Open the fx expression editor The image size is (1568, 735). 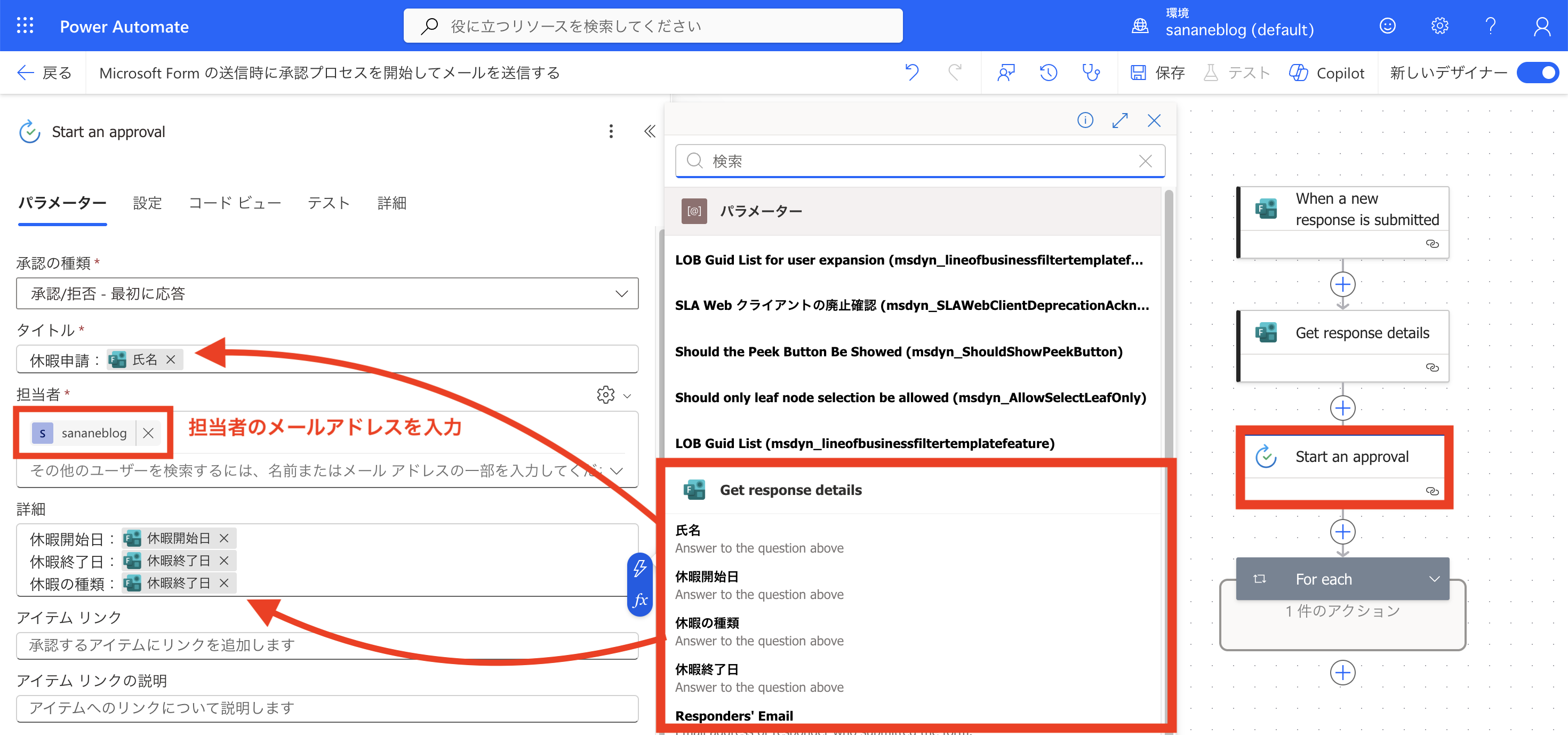[x=640, y=600]
